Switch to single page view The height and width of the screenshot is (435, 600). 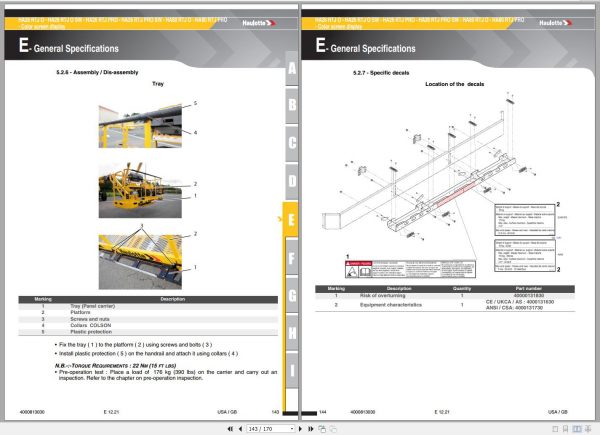click(x=555, y=429)
